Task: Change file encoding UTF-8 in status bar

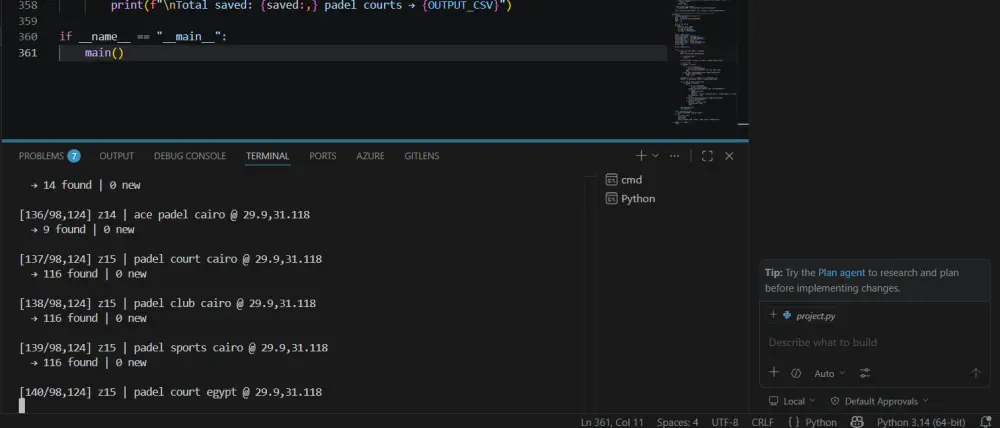Action: pos(724,422)
